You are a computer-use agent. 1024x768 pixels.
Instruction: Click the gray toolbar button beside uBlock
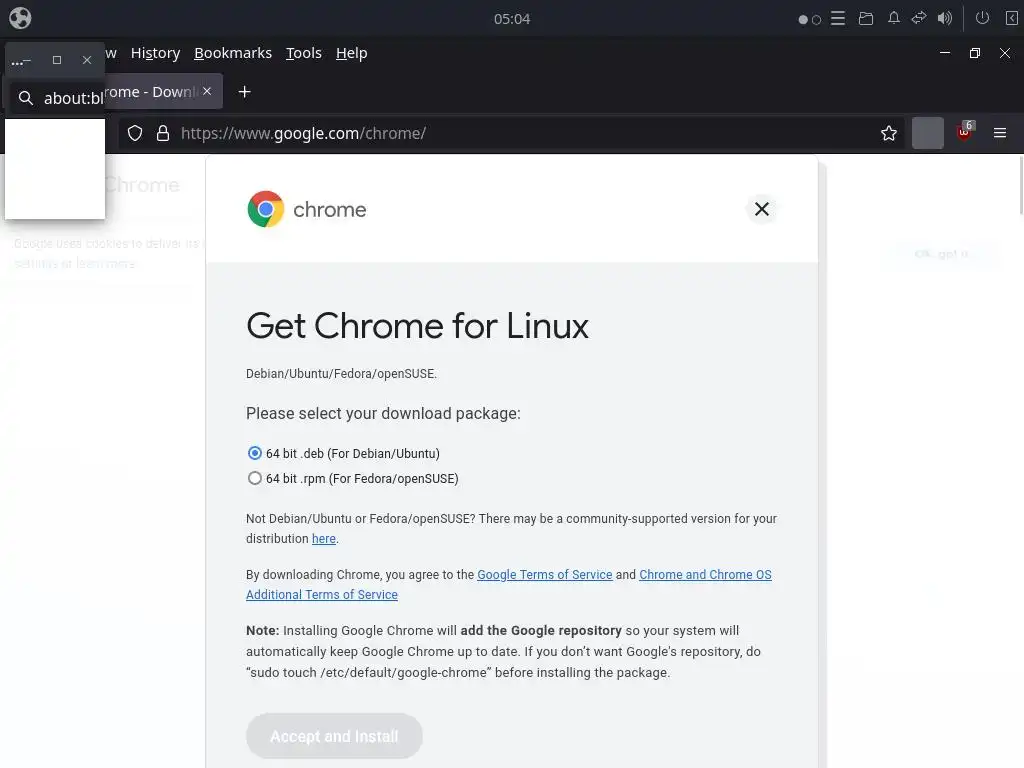tap(927, 133)
